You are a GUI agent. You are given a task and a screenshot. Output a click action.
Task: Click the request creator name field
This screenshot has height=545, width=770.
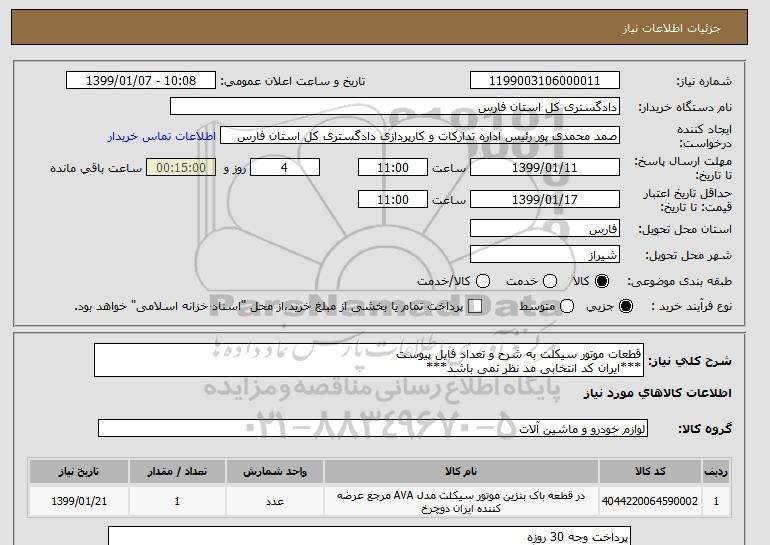(x=420, y=136)
